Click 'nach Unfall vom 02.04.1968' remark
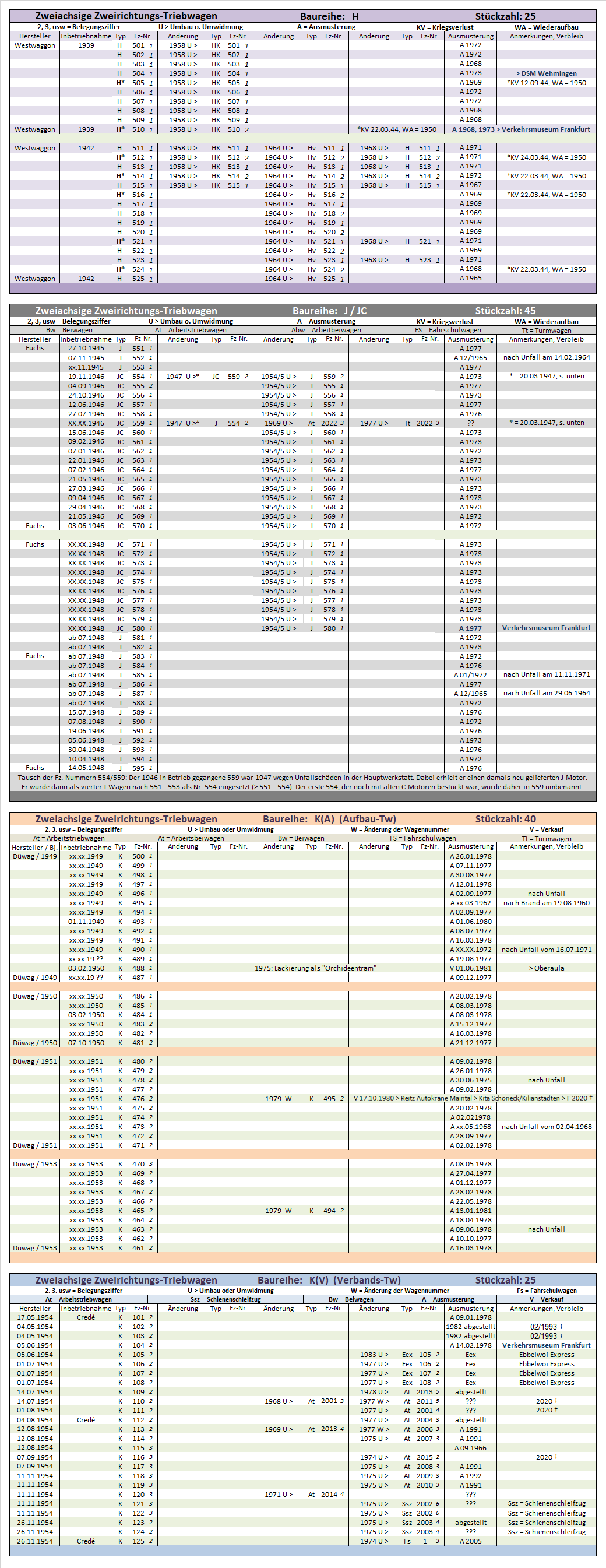This screenshot has height=1568, width=606. coord(546,1127)
